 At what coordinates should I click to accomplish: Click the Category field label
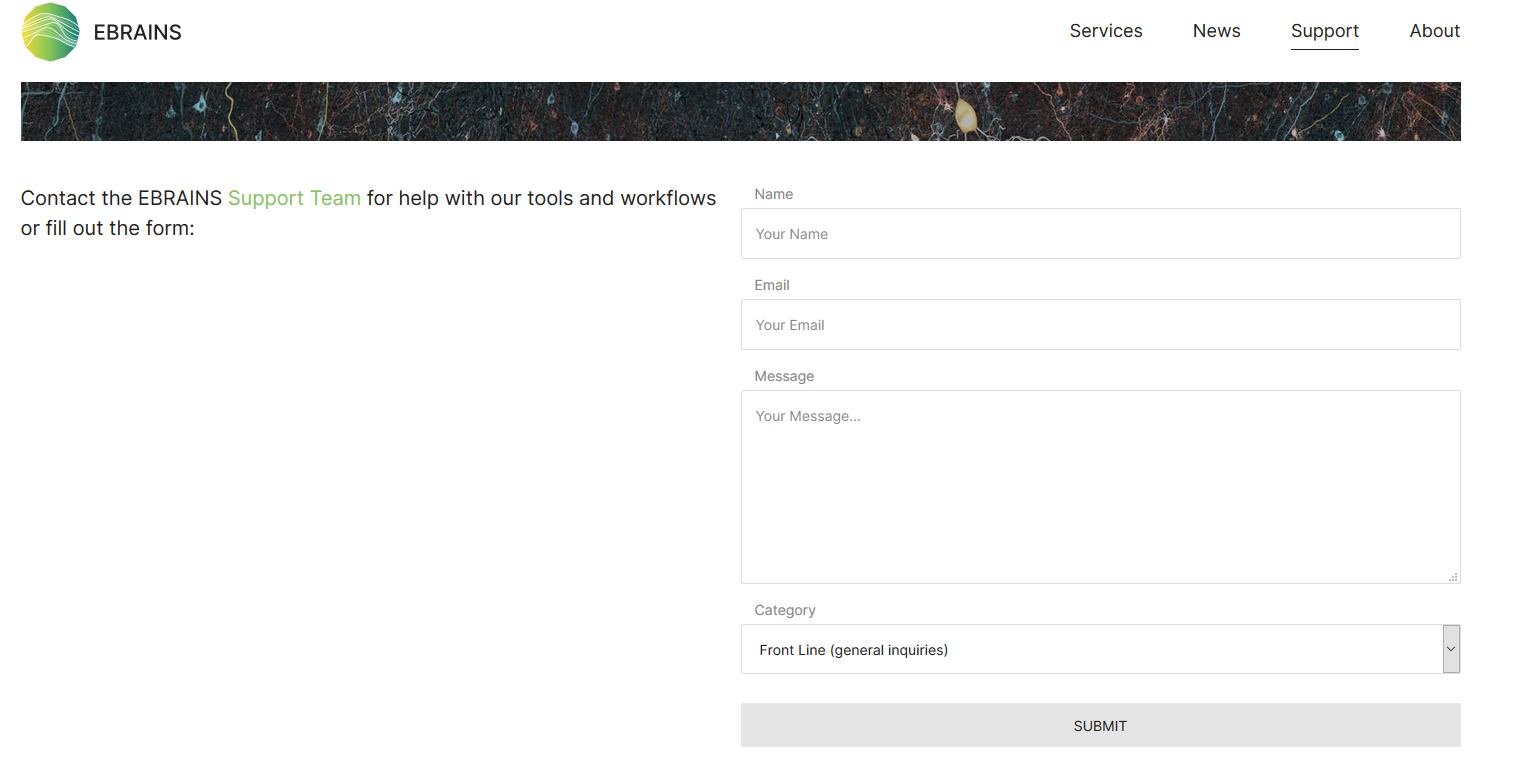pos(785,610)
